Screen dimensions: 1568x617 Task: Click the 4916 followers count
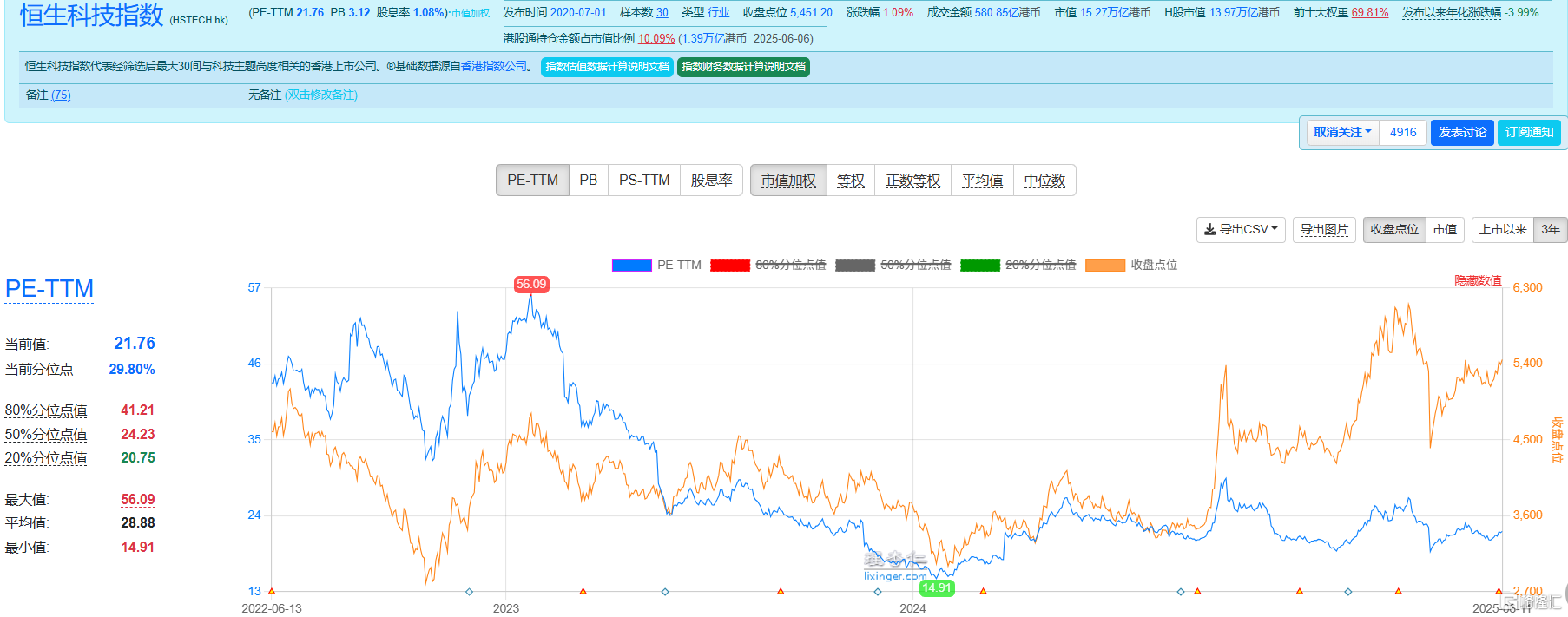tap(1403, 133)
